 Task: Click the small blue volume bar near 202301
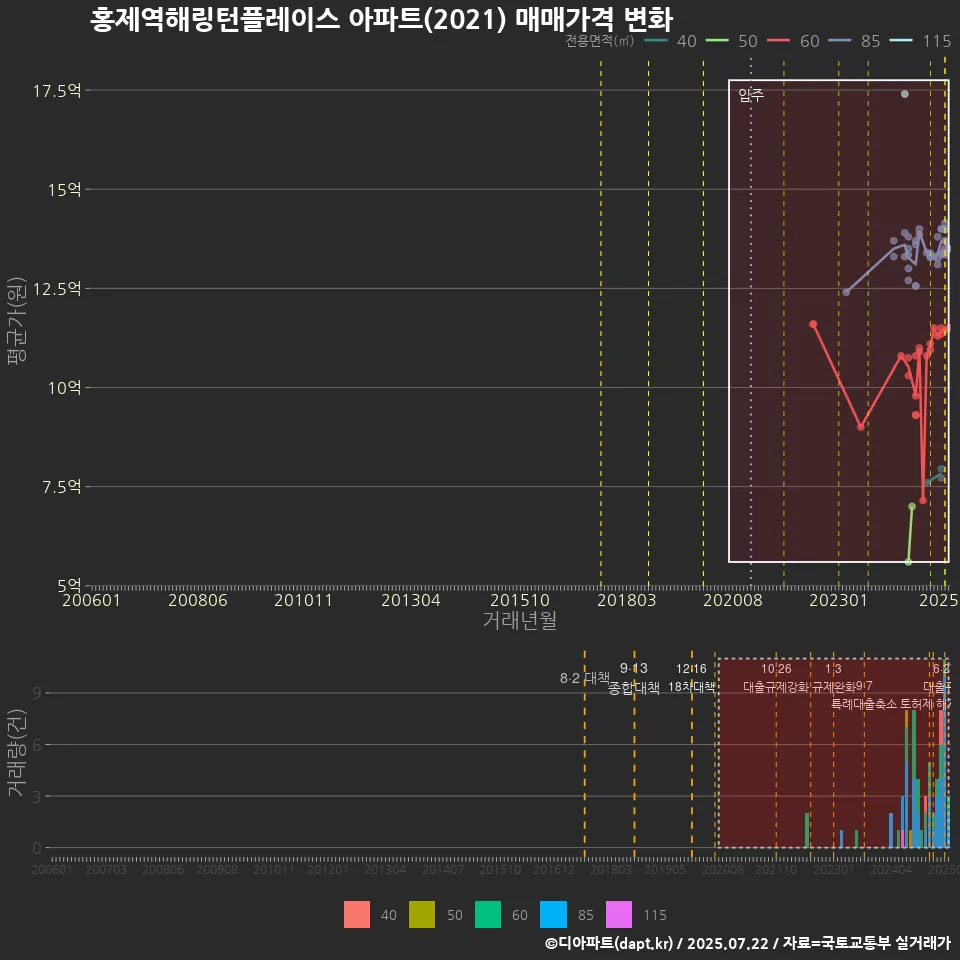[841, 839]
